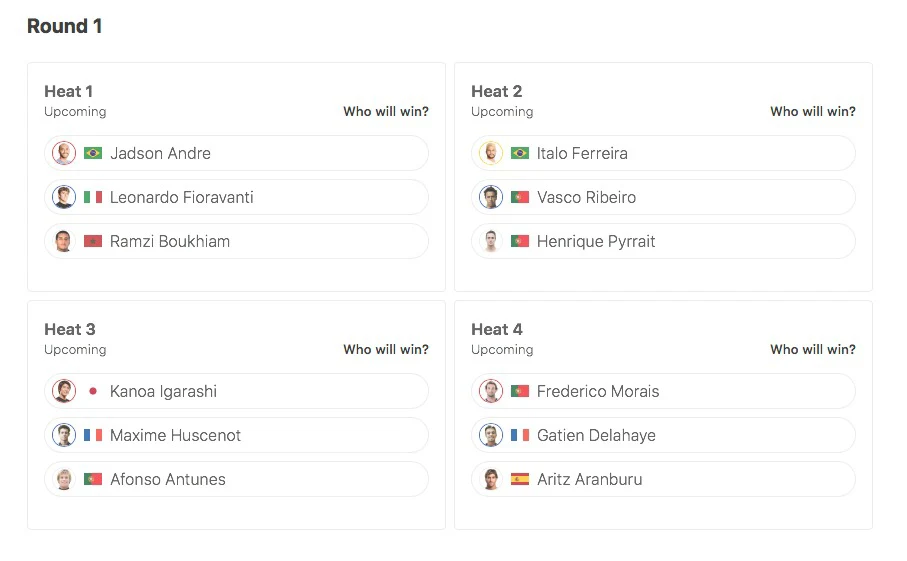Pick Leonardo Fioravanti to win Heat 1
This screenshot has height=561, width=907.
point(237,197)
